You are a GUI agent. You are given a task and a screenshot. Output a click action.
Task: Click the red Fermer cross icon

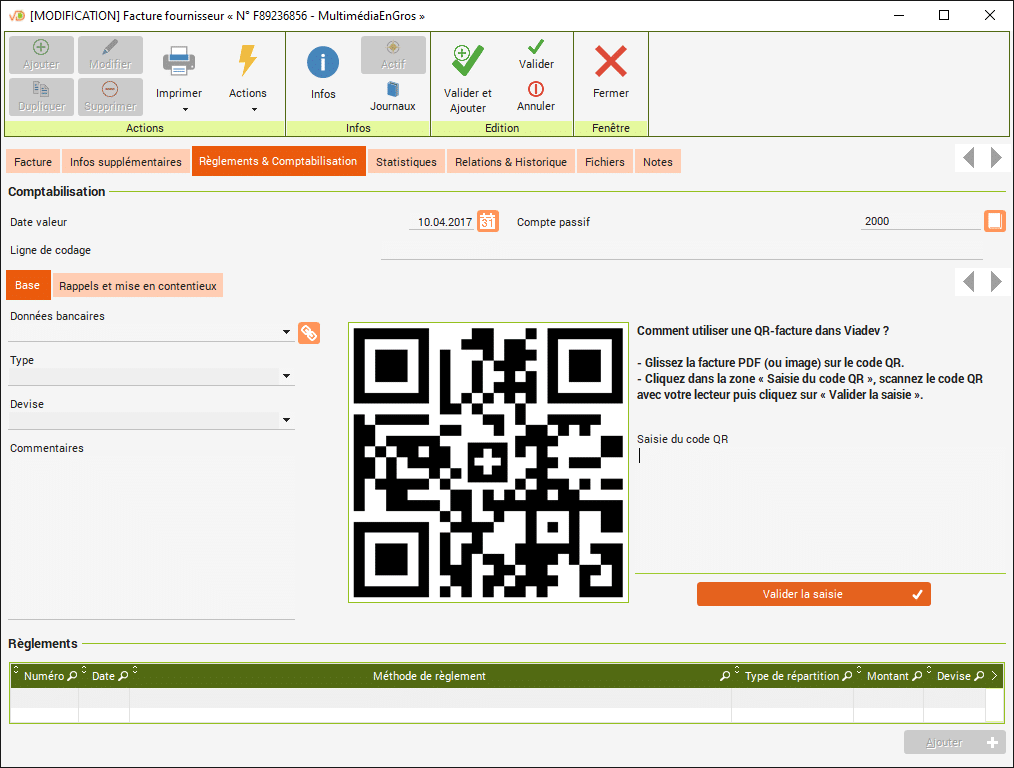(x=610, y=62)
